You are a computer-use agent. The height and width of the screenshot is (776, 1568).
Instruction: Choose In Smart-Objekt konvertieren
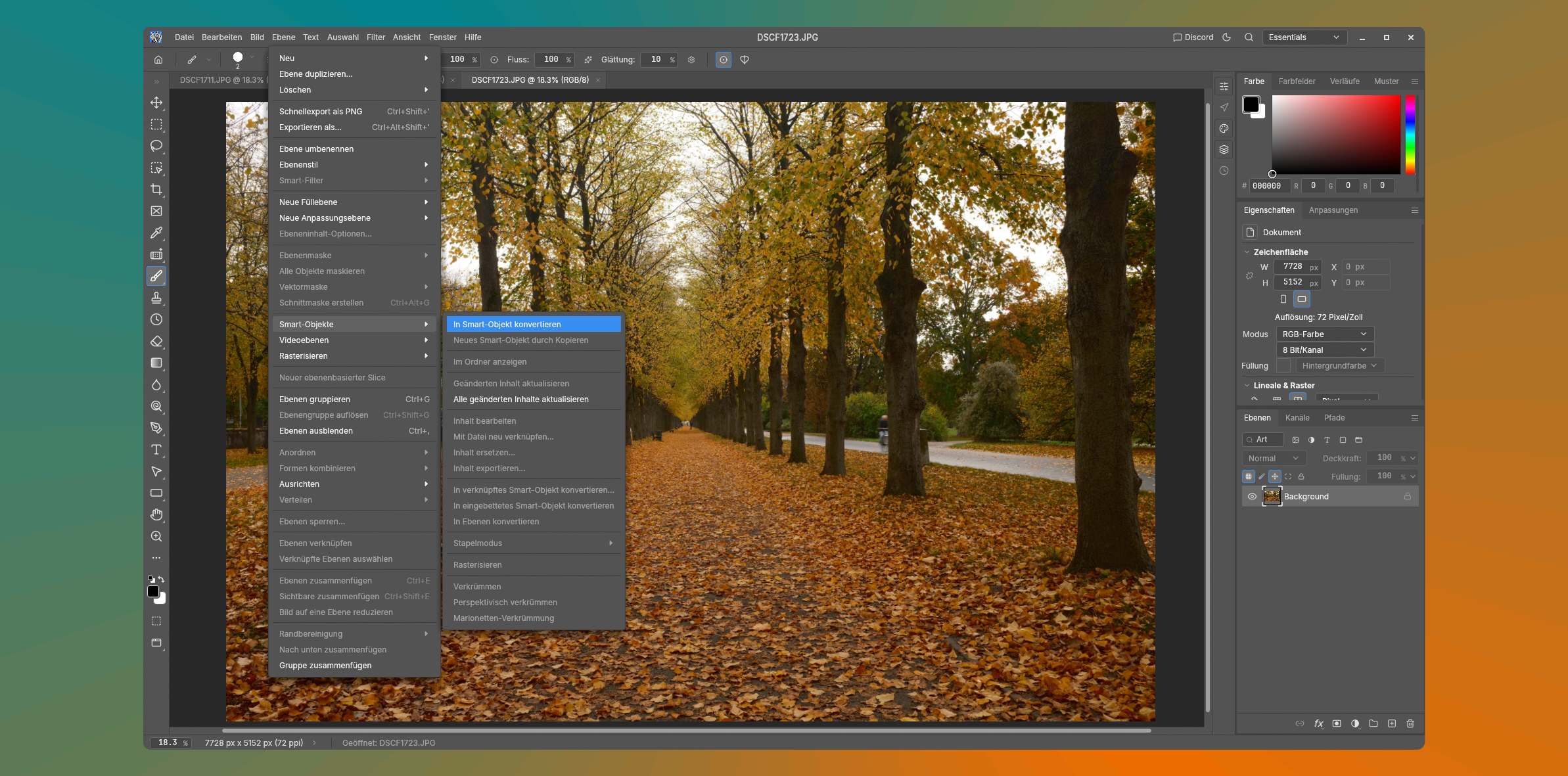pos(534,325)
